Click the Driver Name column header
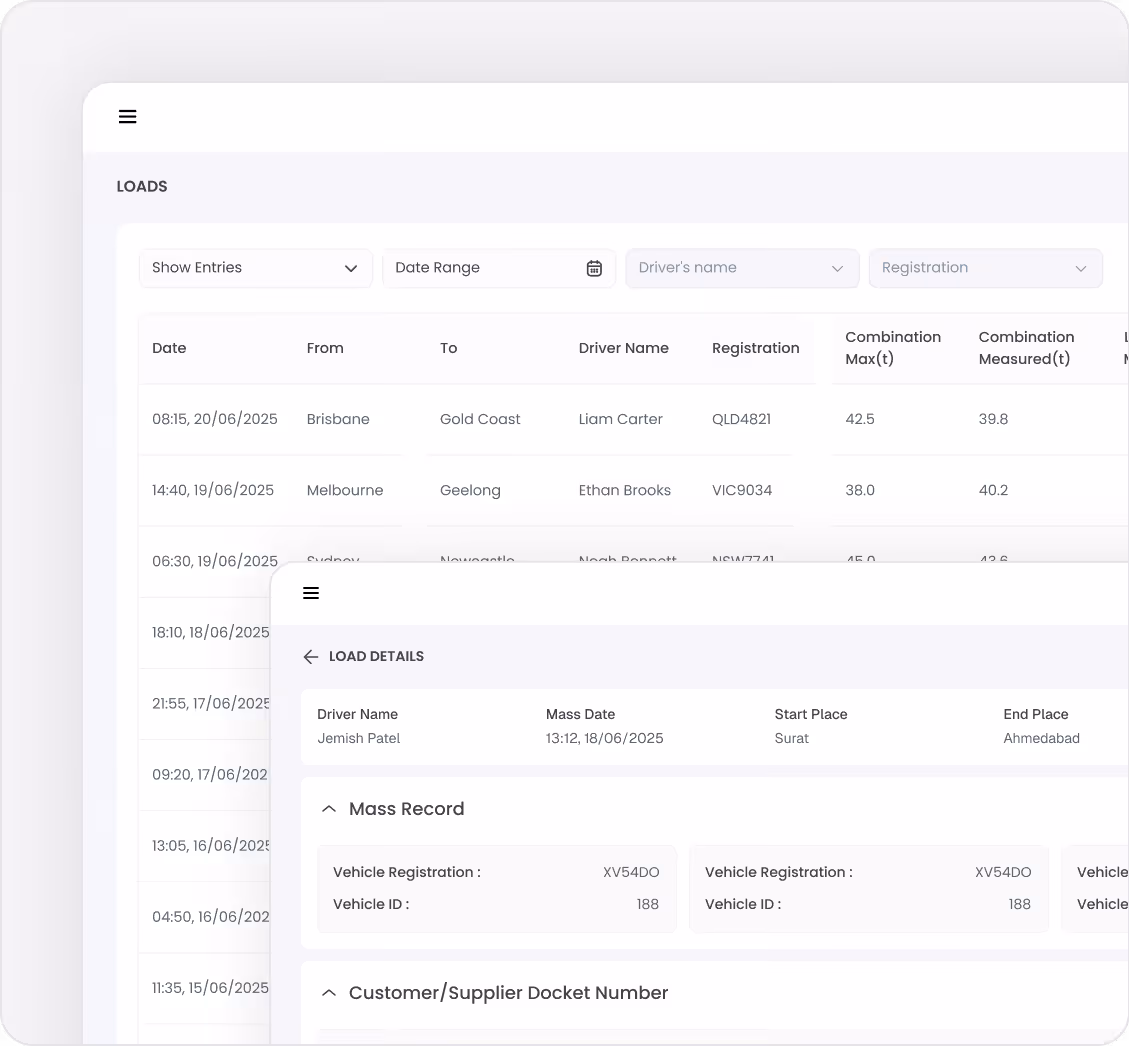This screenshot has width=1129, height=1046. click(x=624, y=348)
